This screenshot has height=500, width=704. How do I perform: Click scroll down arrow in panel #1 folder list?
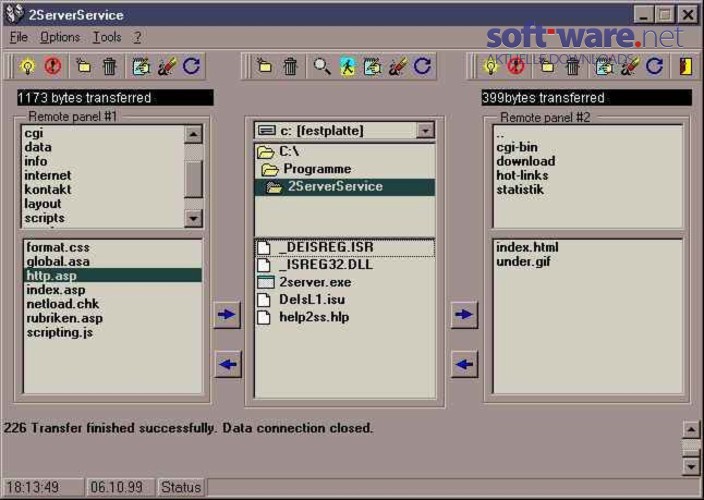[x=193, y=219]
